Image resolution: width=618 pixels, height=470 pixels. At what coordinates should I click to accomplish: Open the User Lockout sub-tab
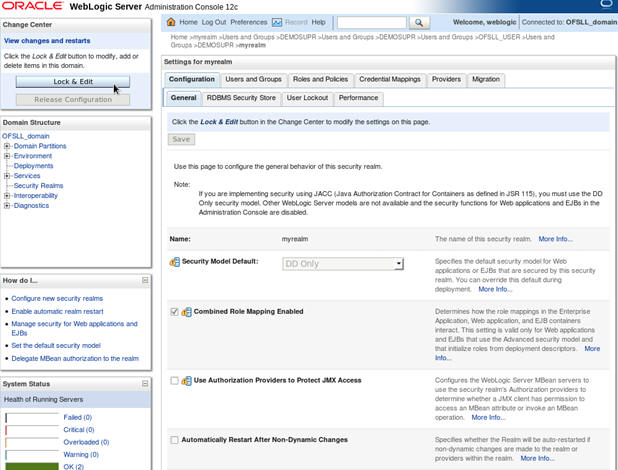pos(307,98)
